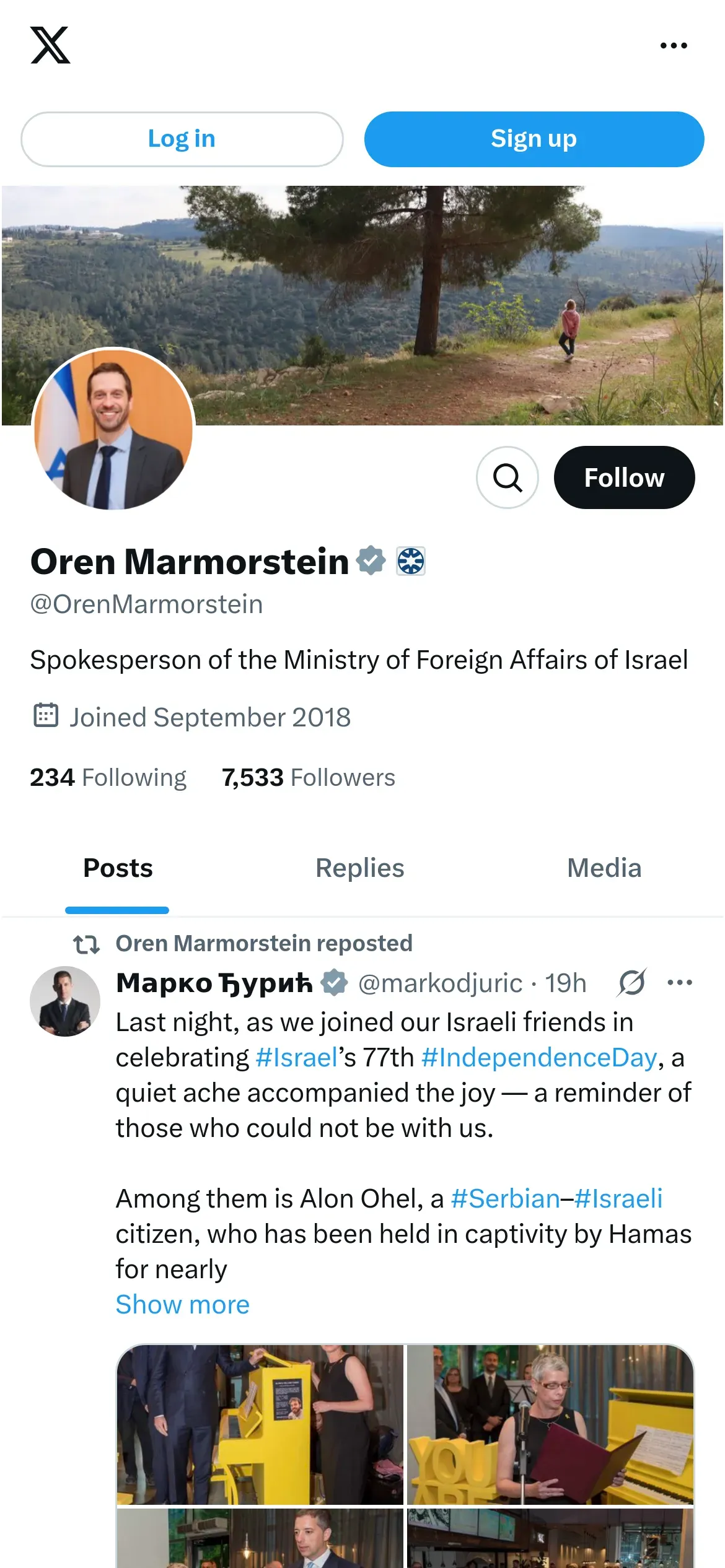Open the 7,533 Followers list
The height and width of the screenshot is (1568, 725).
coord(309,778)
